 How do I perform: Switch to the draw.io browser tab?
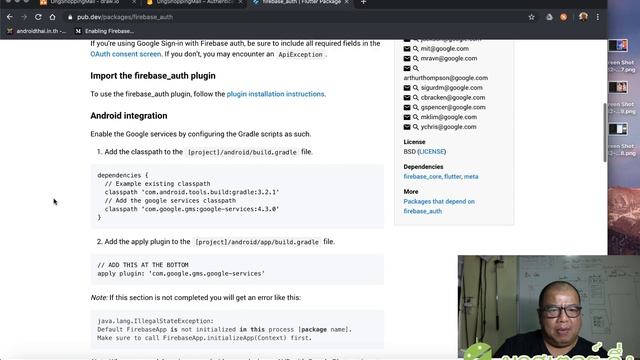tap(88, 2)
